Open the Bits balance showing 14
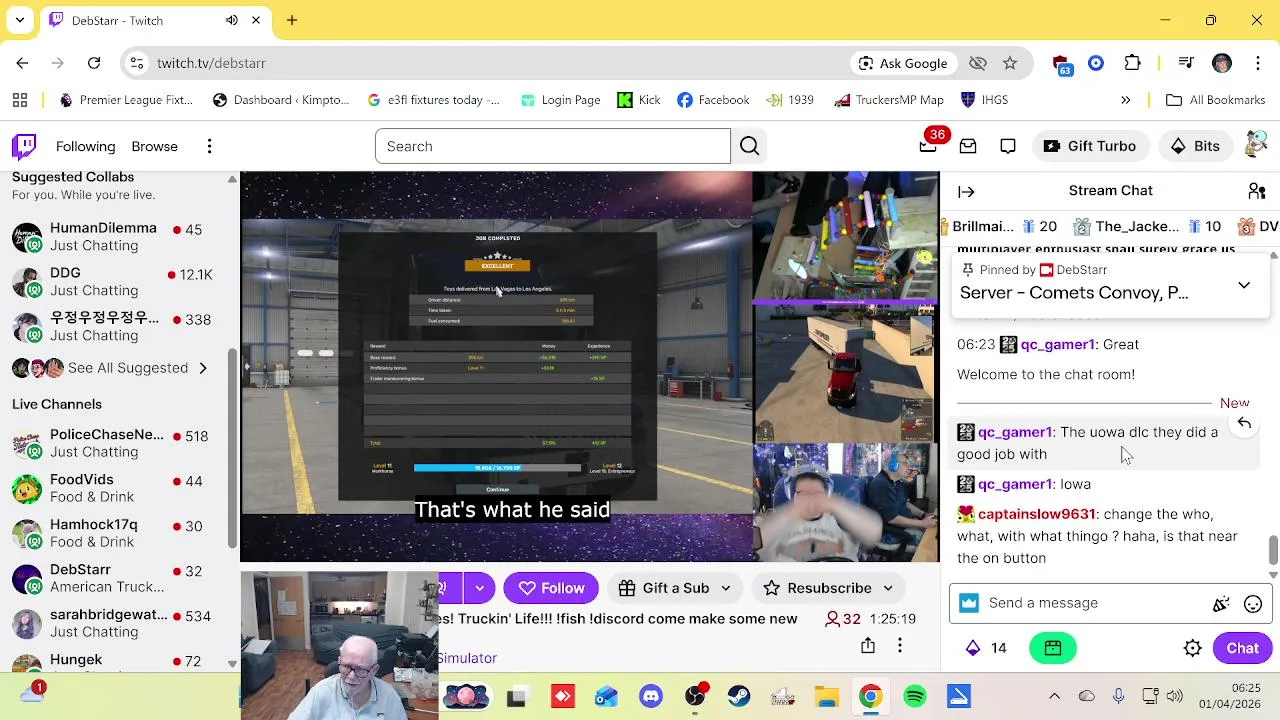The image size is (1280, 720). click(987, 648)
